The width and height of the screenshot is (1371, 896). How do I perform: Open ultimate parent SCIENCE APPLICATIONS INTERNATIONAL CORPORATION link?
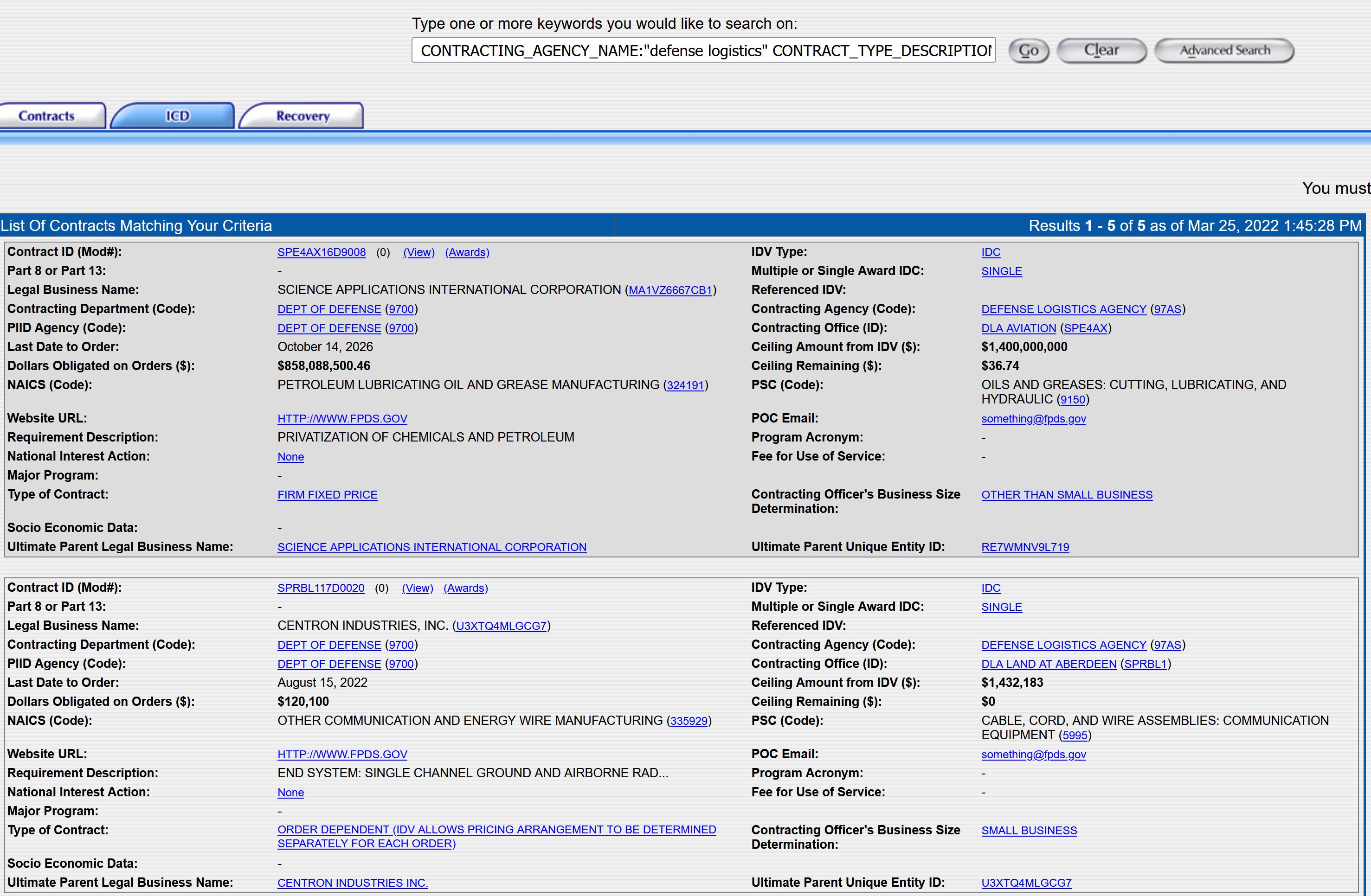(432, 547)
